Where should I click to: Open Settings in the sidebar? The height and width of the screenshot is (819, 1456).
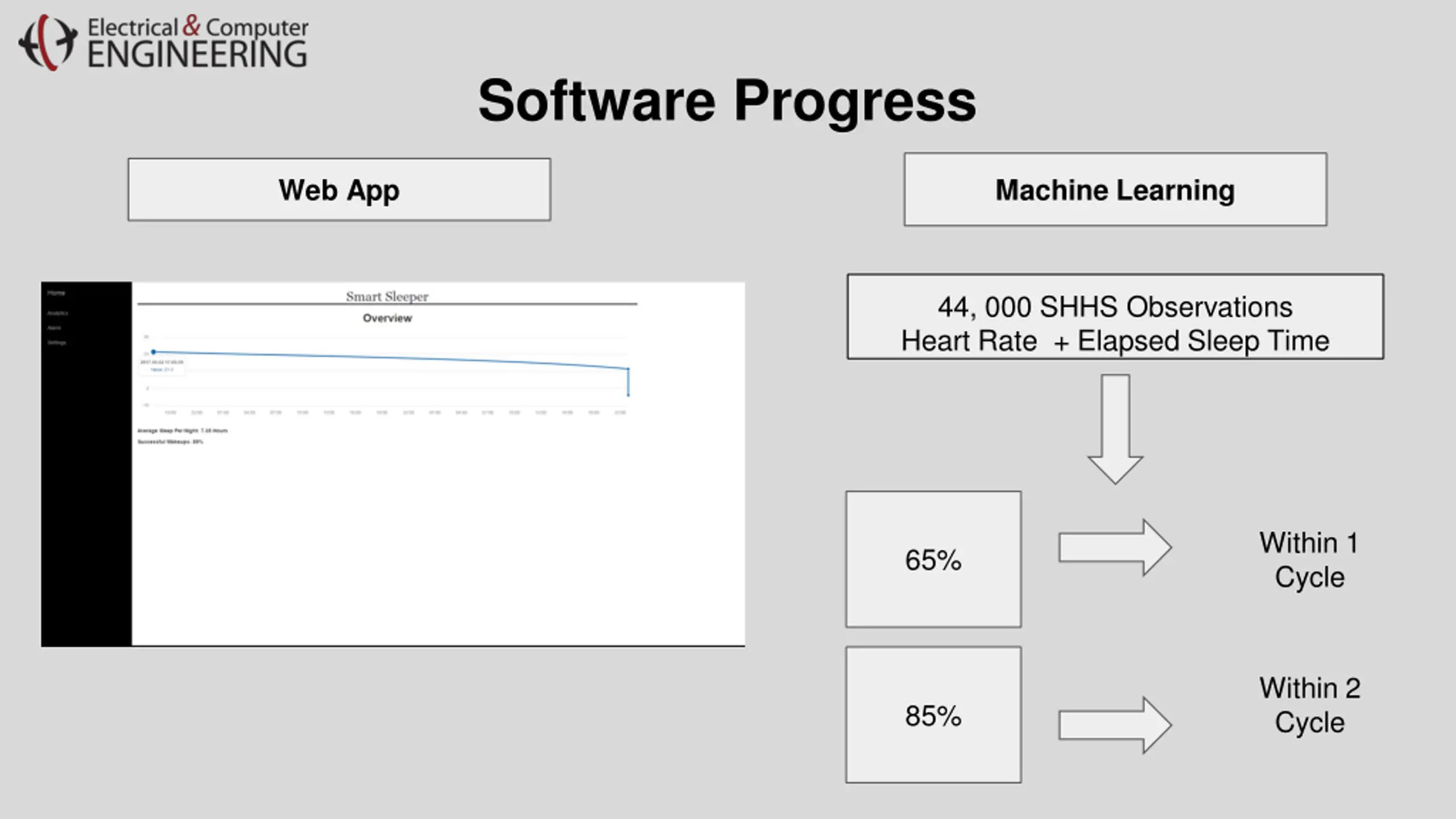pos(56,343)
